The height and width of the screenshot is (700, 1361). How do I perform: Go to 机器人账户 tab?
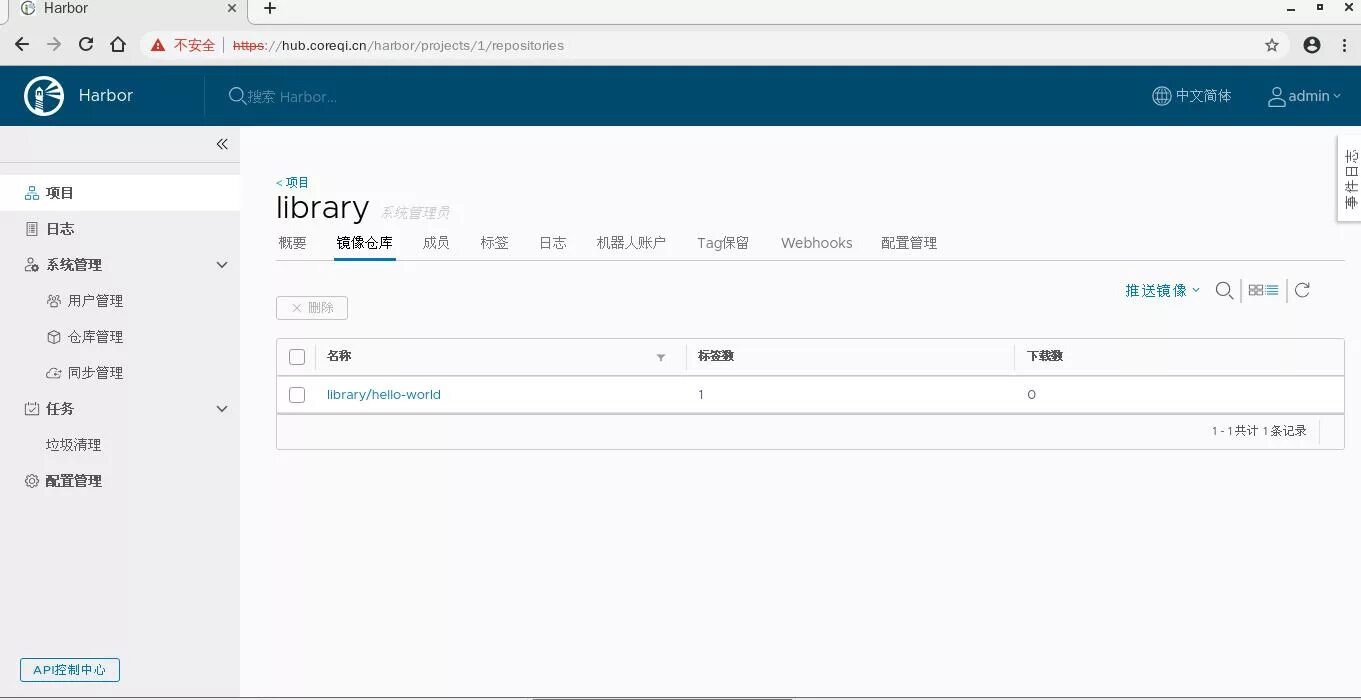click(x=631, y=243)
